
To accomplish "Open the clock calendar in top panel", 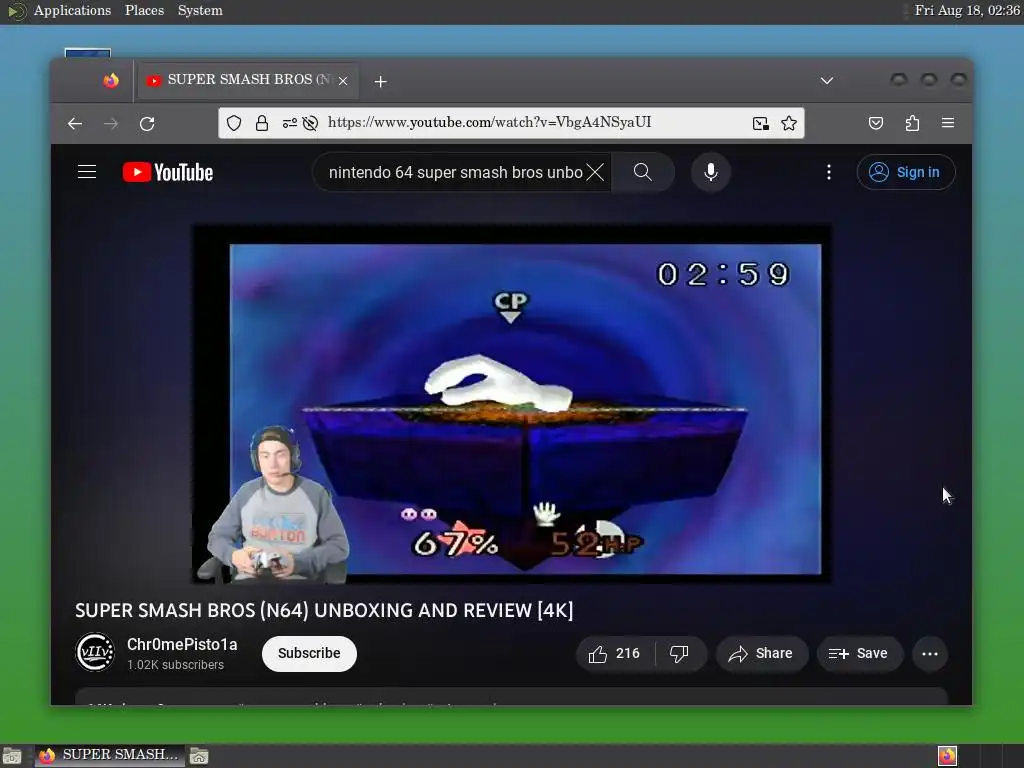I will tap(967, 10).
